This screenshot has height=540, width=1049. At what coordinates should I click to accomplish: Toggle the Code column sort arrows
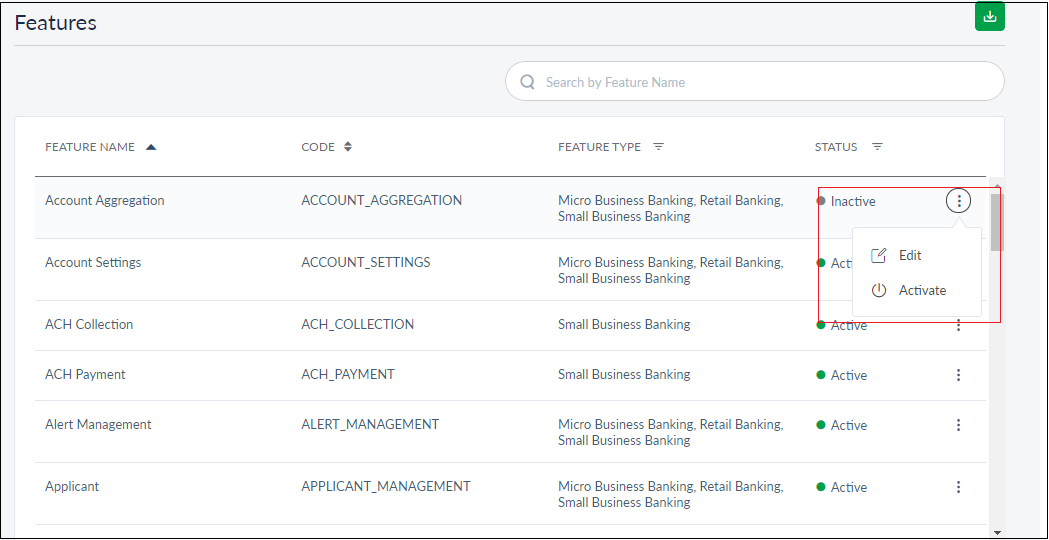point(348,147)
